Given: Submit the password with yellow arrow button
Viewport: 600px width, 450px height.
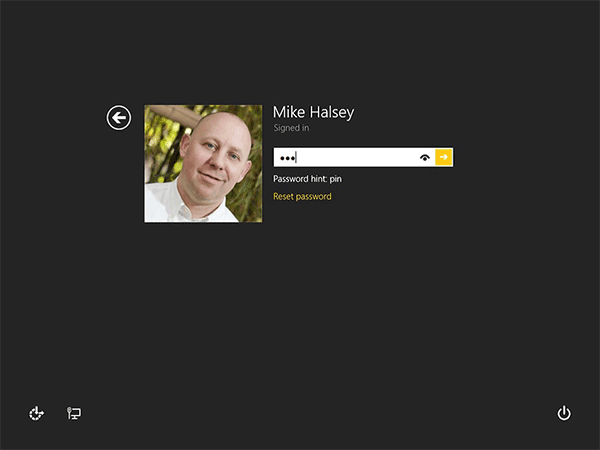Looking at the screenshot, I should [x=444, y=157].
